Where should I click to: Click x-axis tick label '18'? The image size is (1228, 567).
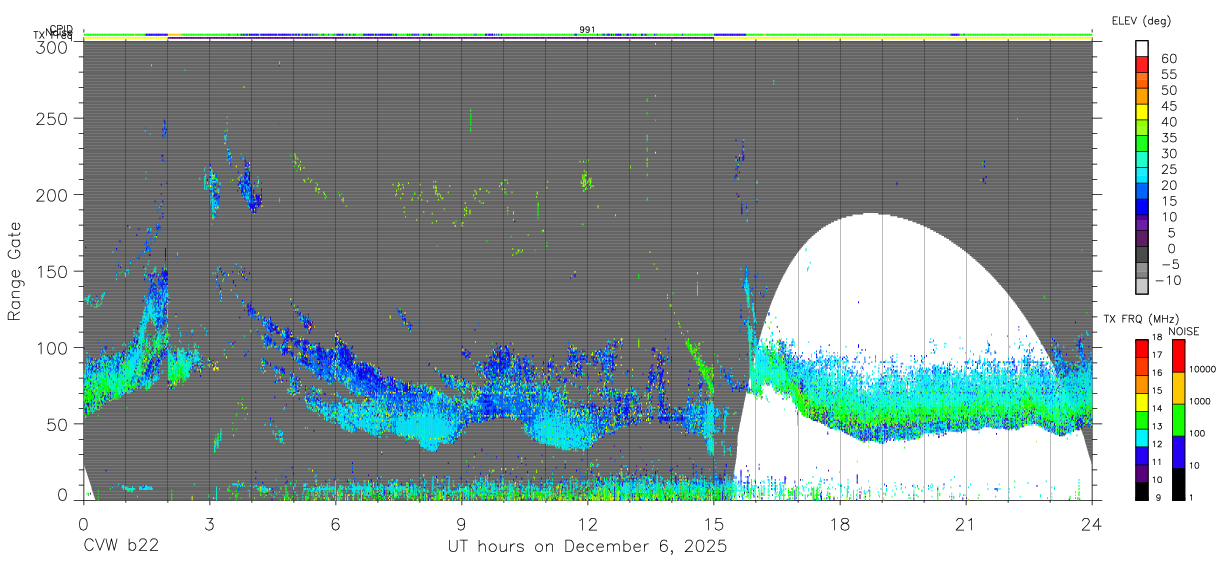840,524
